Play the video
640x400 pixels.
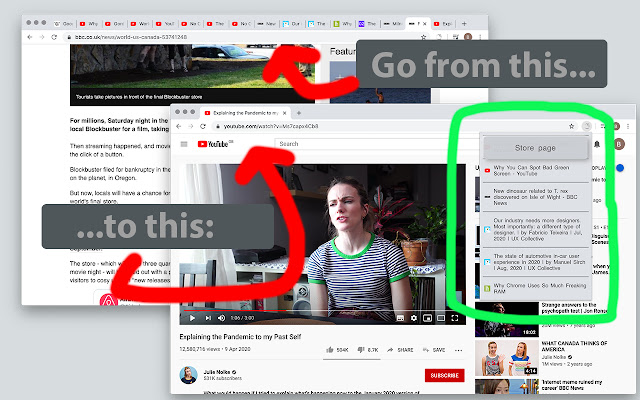(x=192, y=318)
